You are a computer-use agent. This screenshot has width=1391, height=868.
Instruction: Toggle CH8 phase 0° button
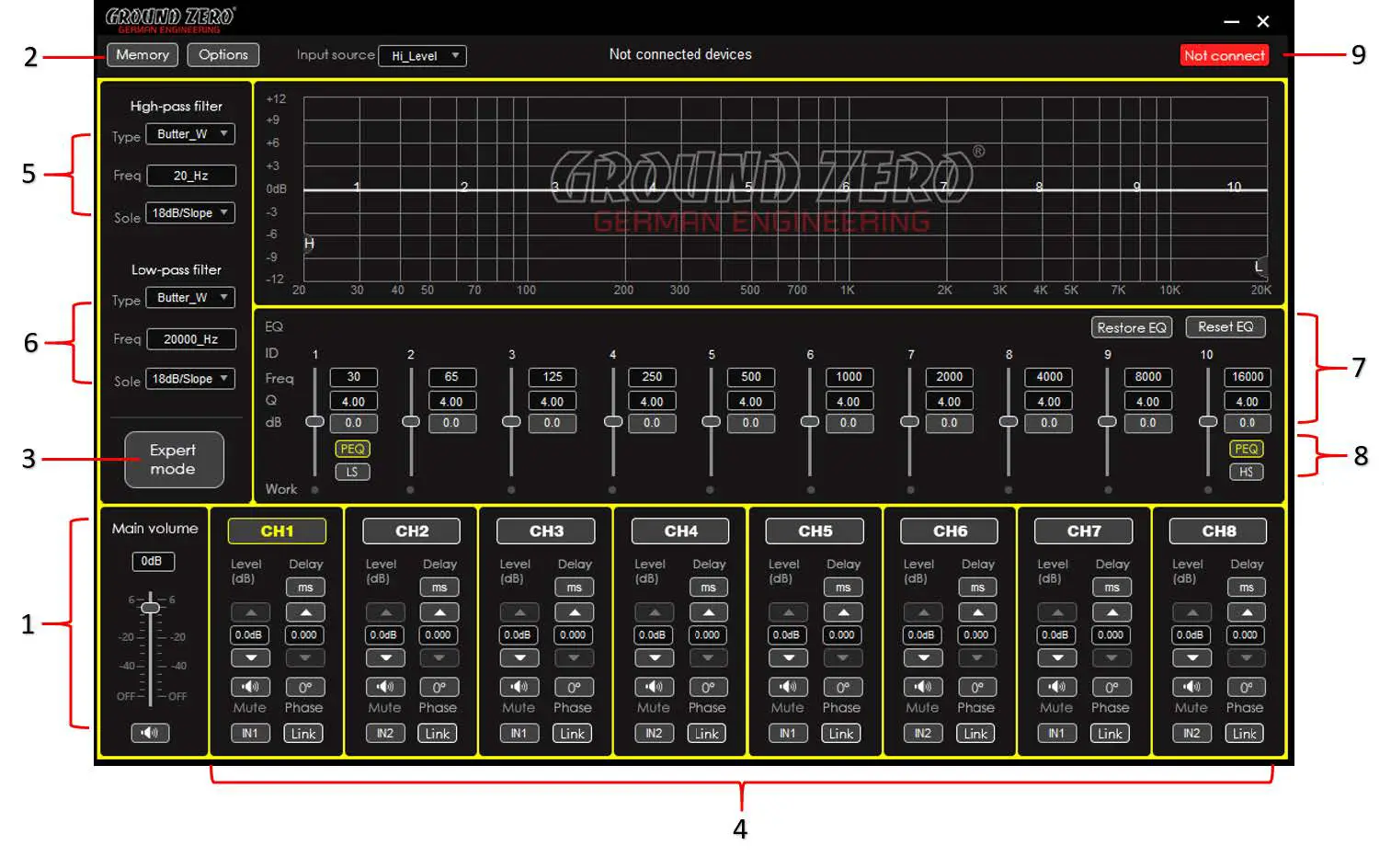(x=1247, y=687)
